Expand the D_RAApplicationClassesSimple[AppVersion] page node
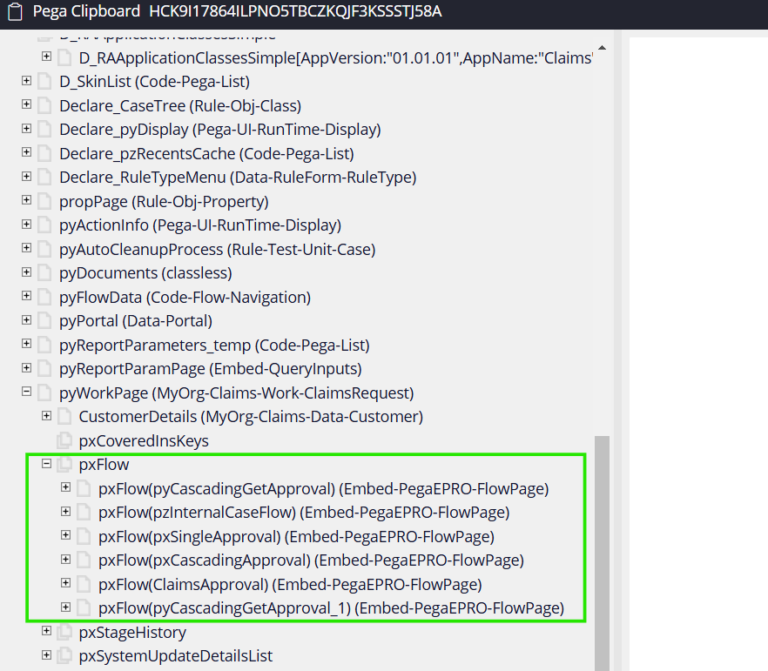 [x=47, y=56]
